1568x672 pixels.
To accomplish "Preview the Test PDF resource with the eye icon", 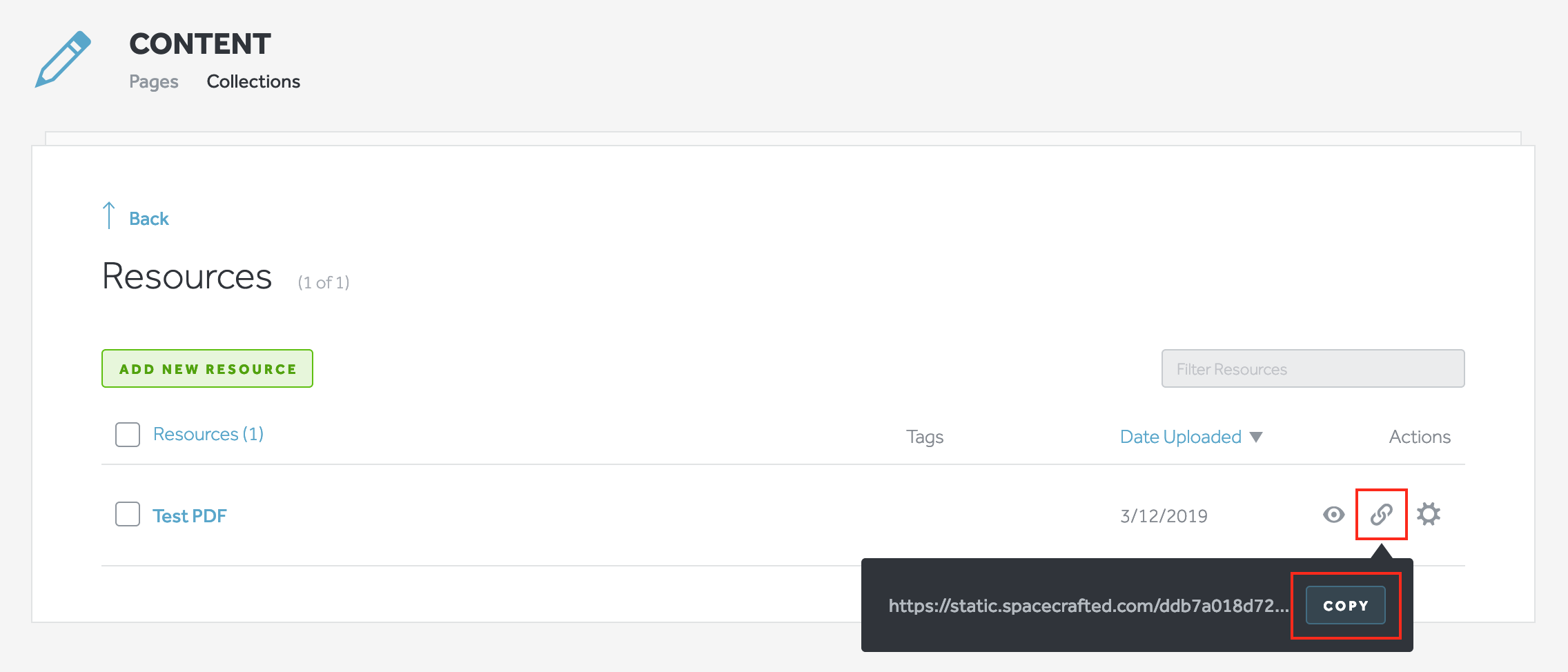I will coord(1333,514).
